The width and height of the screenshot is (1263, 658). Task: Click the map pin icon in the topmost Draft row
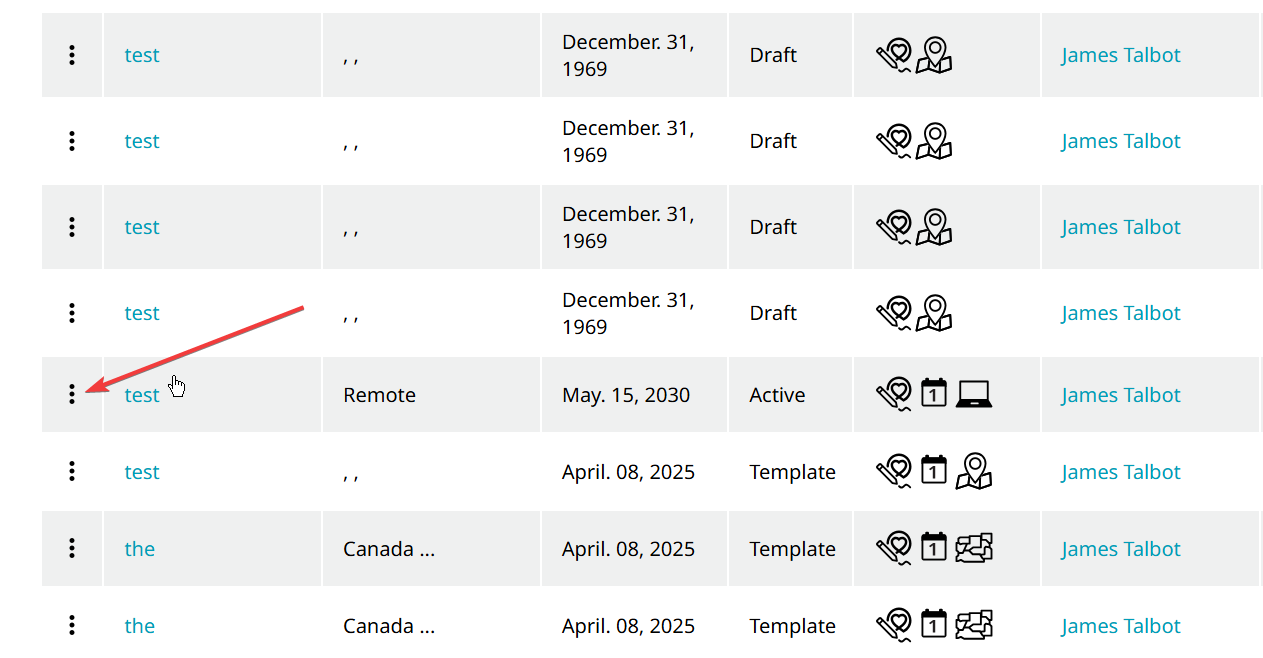934,55
